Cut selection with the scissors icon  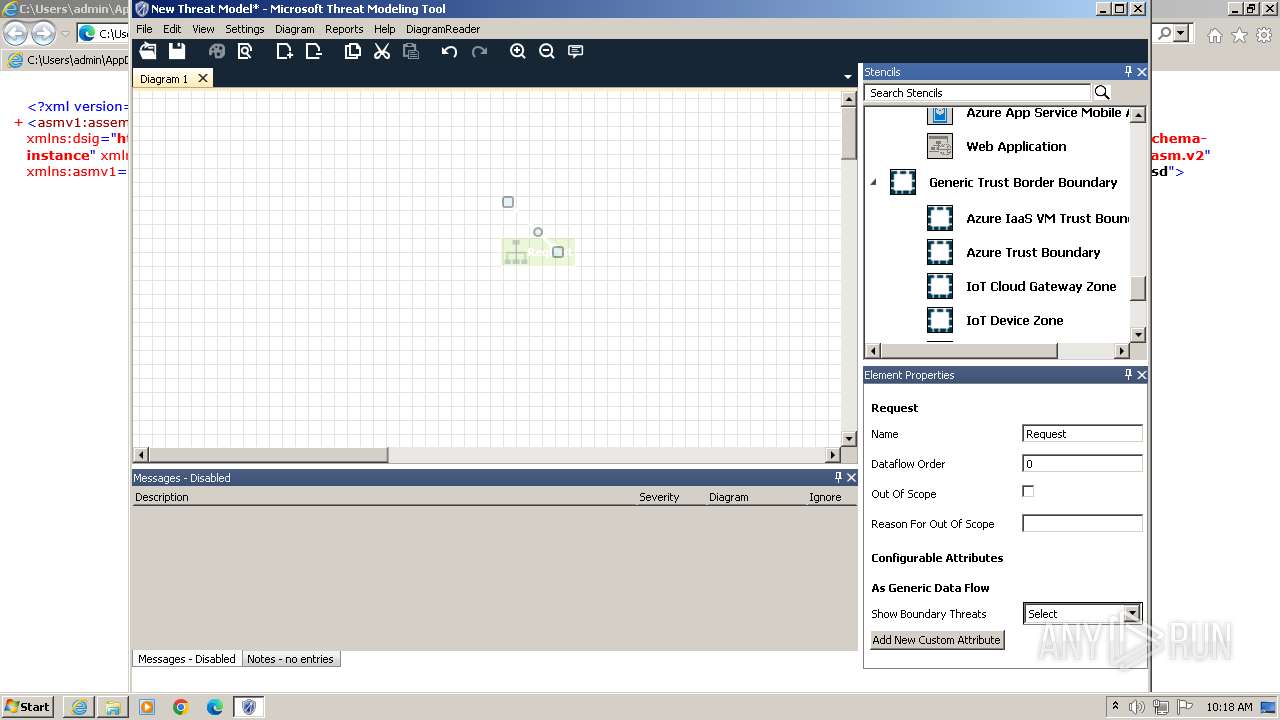pos(382,51)
